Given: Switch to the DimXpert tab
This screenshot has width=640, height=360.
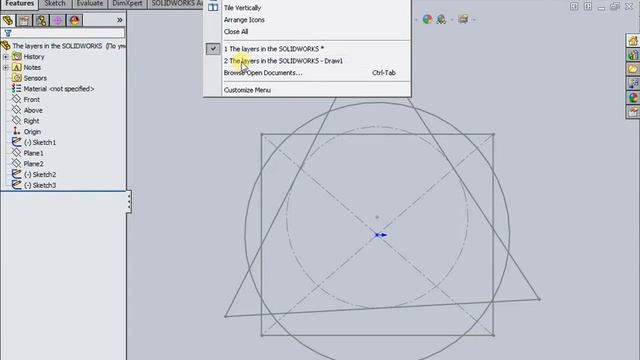Looking at the screenshot, I should coord(127,4).
